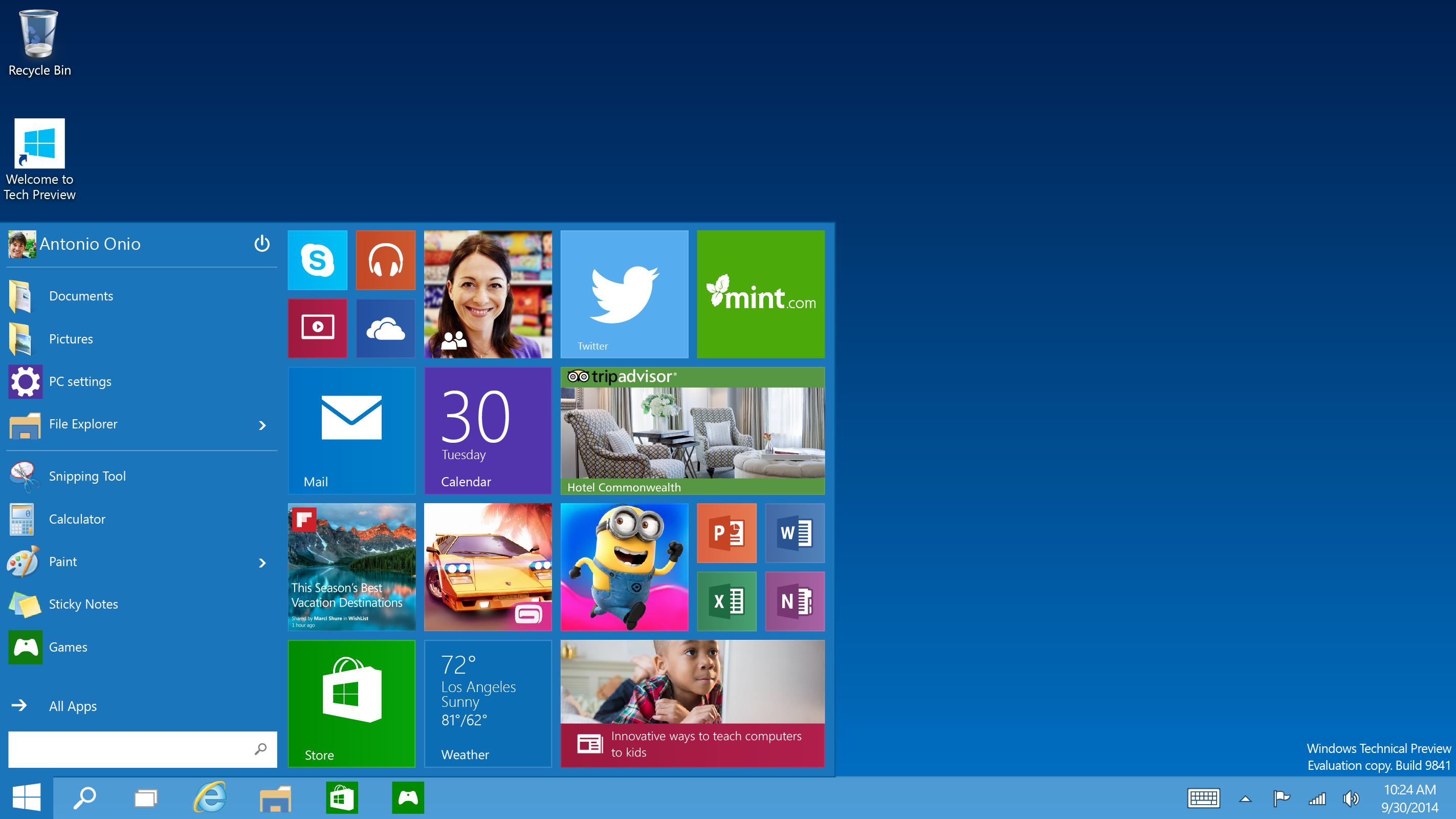Open Microsoft Word tile
Image resolution: width=1456 pixels, height=819 pixels.
point(794,534)
